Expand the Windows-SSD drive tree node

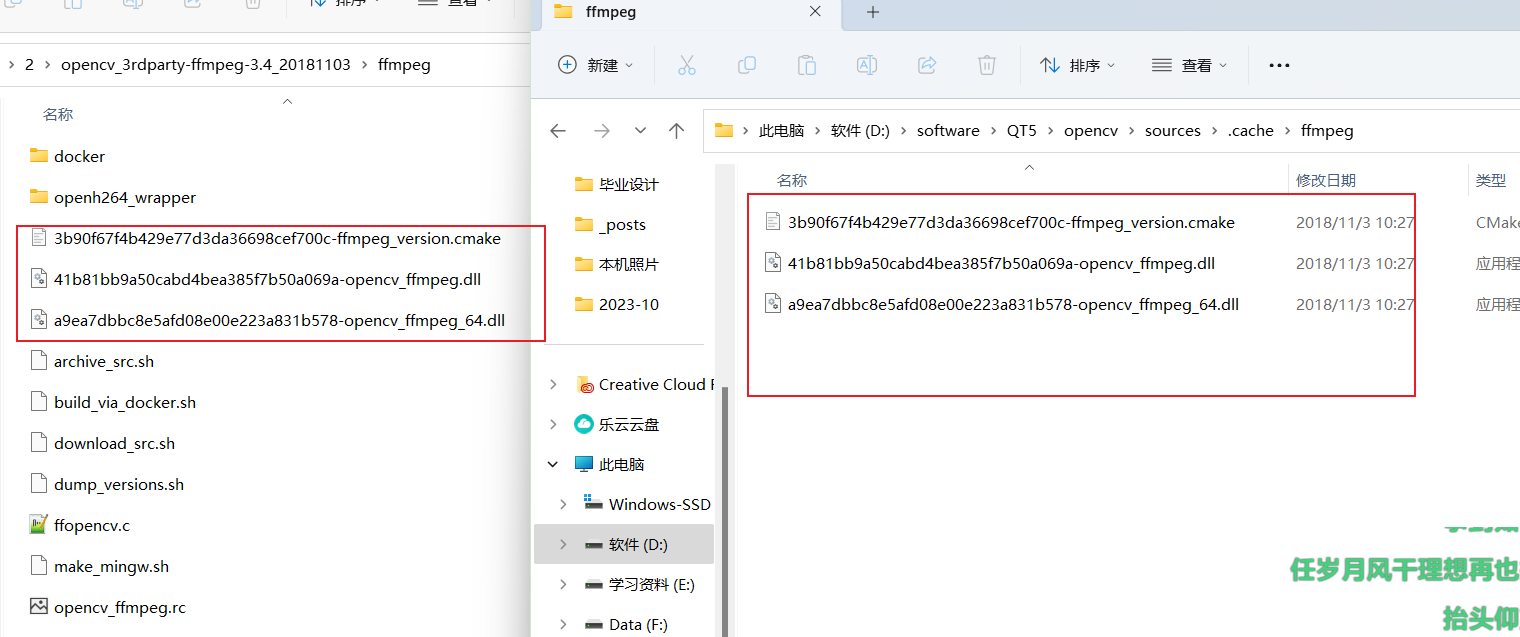coord(563,504)
